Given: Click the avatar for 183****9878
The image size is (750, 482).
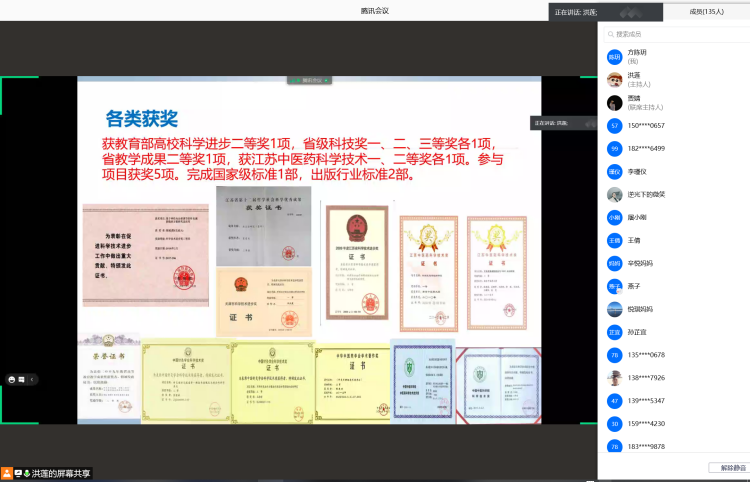Looking at the screenshot, I should 615,446.
